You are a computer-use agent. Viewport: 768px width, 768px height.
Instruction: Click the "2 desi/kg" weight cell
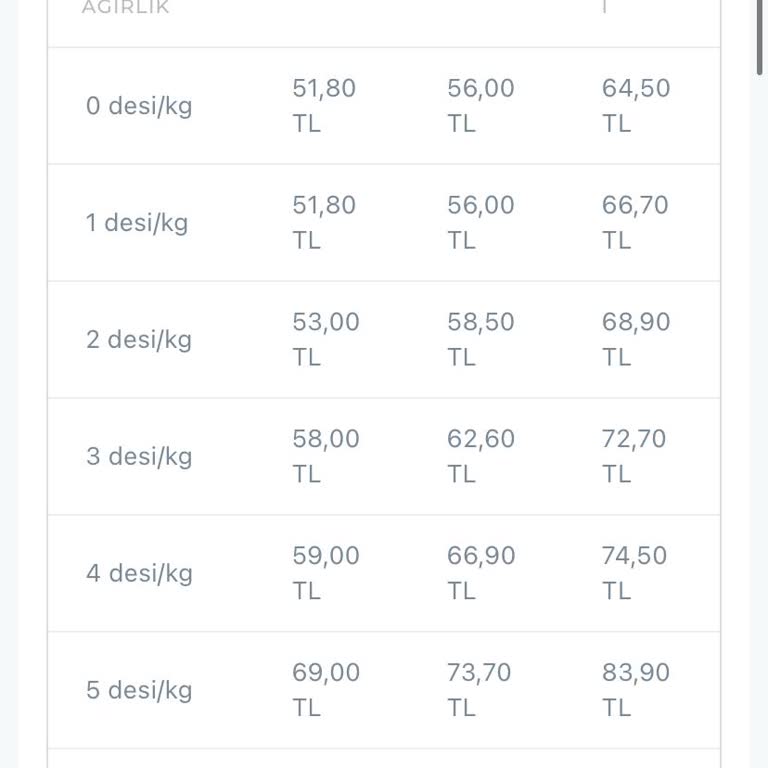139,340
